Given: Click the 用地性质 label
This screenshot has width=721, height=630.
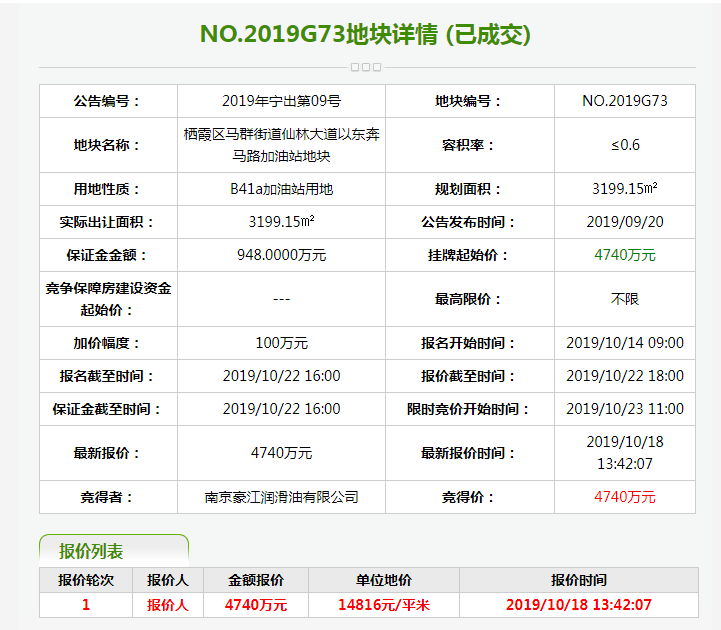Looking at the screenshot, I should [x=107, y=189].
